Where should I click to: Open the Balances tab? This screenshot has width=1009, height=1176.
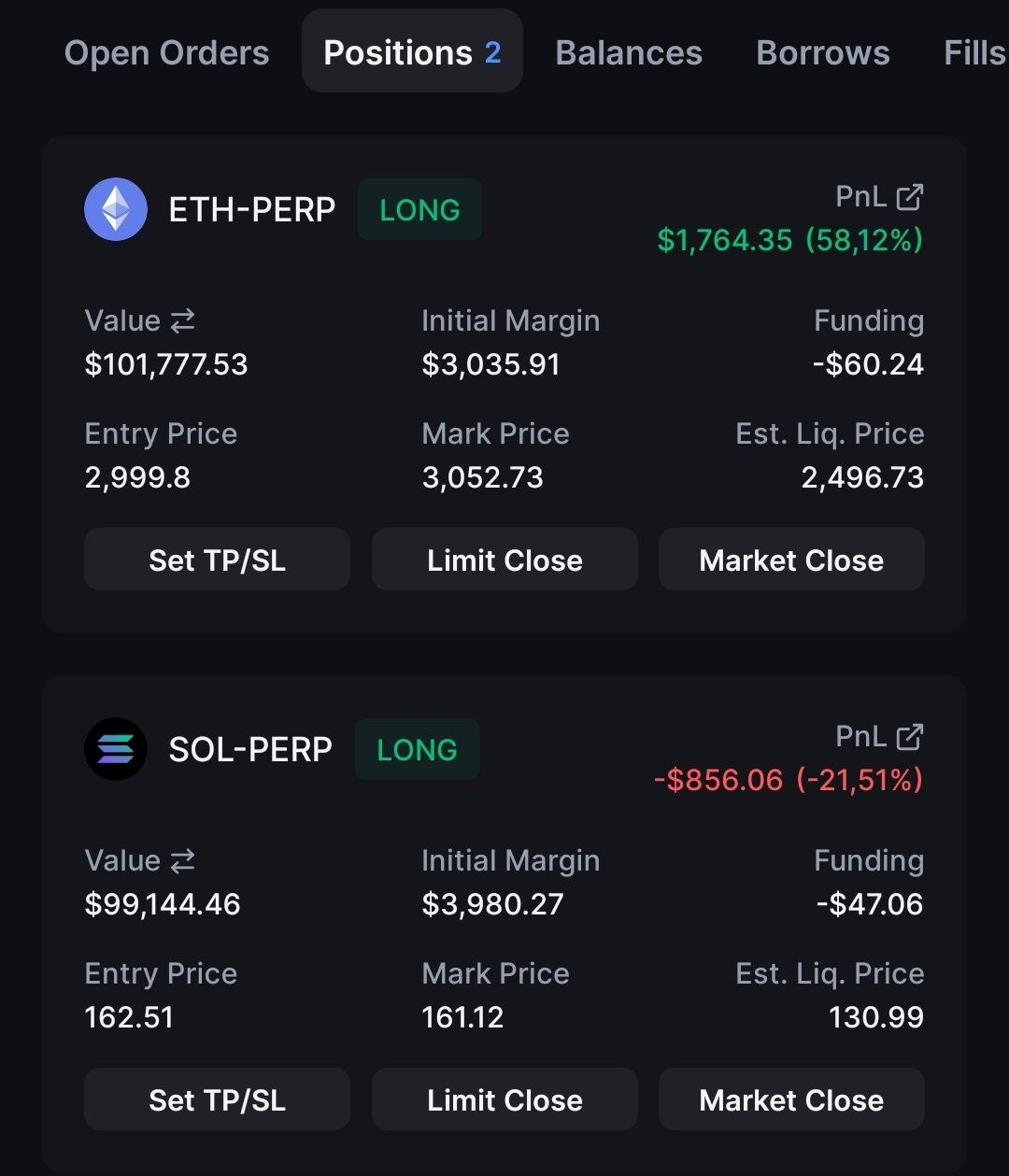coord(629,52)
